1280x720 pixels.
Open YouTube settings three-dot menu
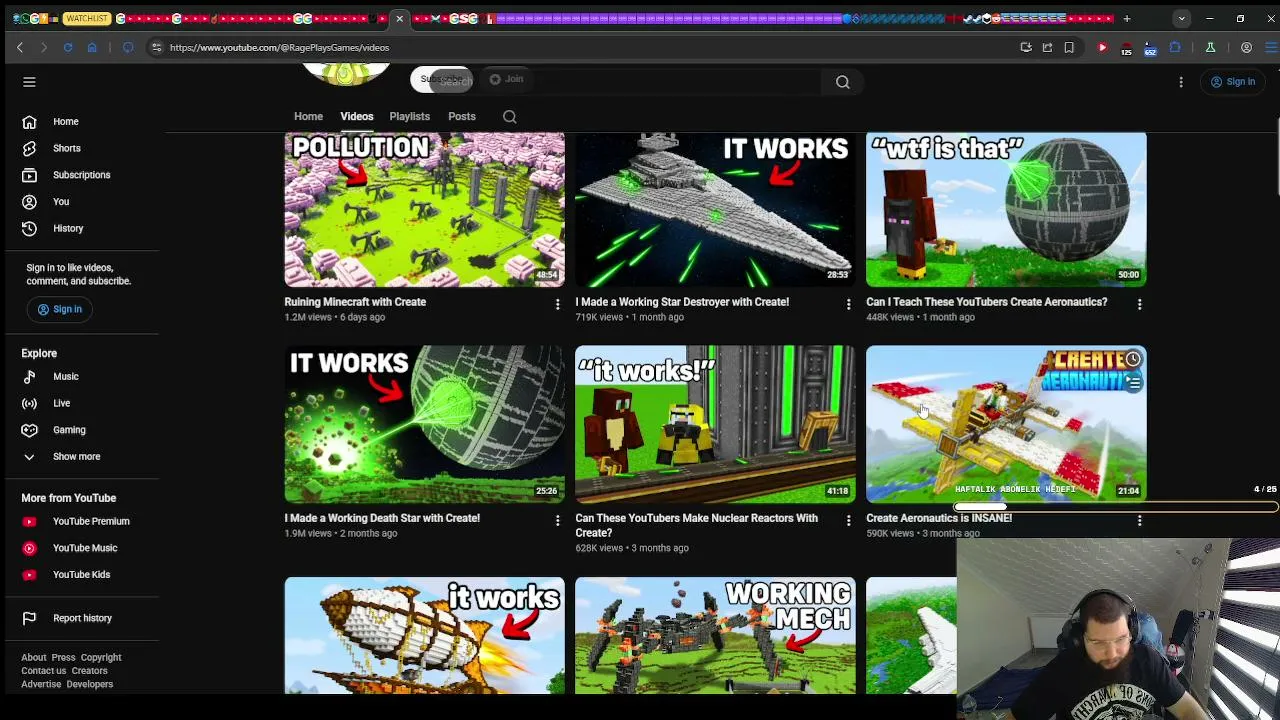pyautogui.click(x=1181, y=82)
